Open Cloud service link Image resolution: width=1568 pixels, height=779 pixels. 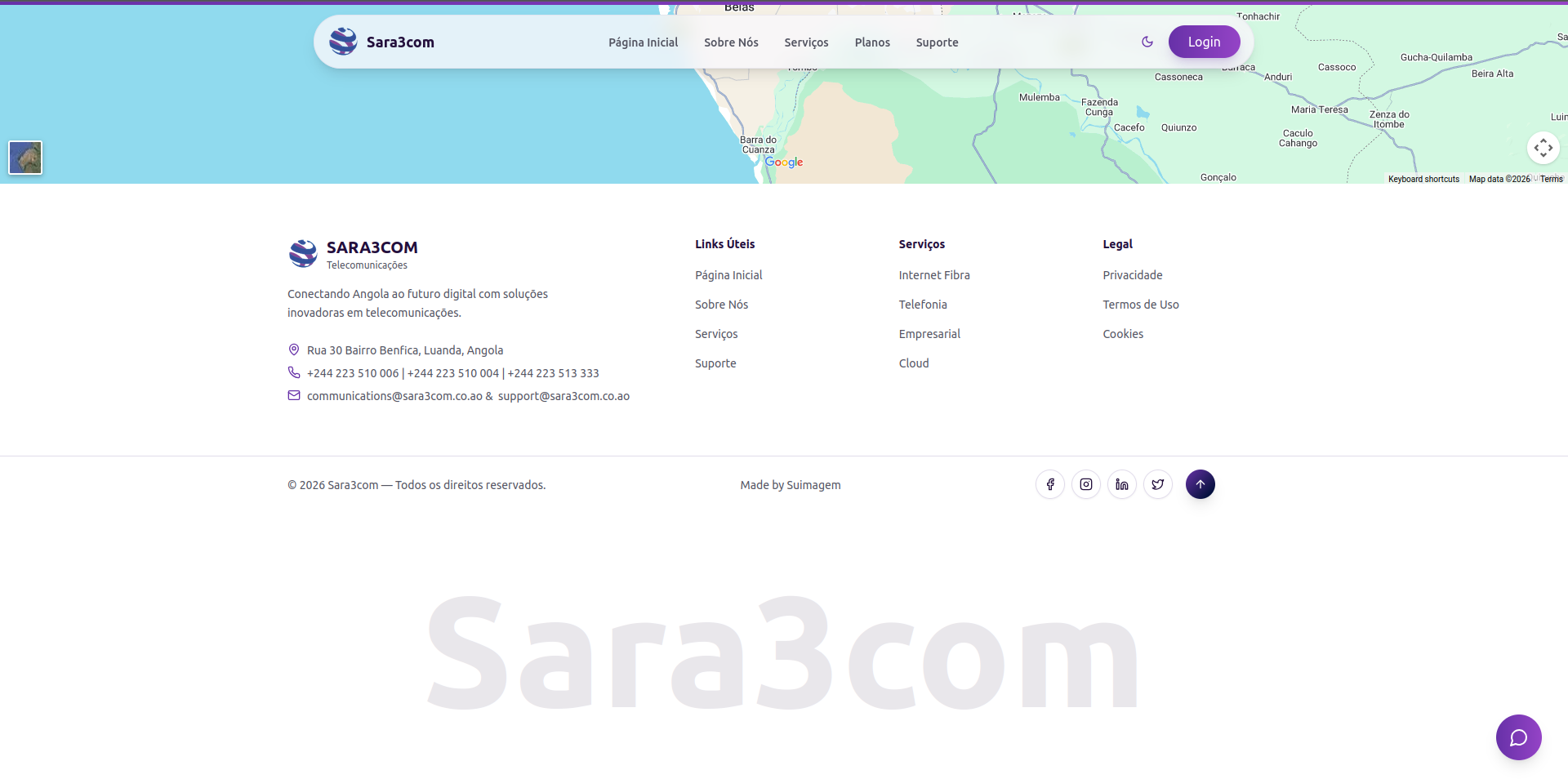(914, 363)
